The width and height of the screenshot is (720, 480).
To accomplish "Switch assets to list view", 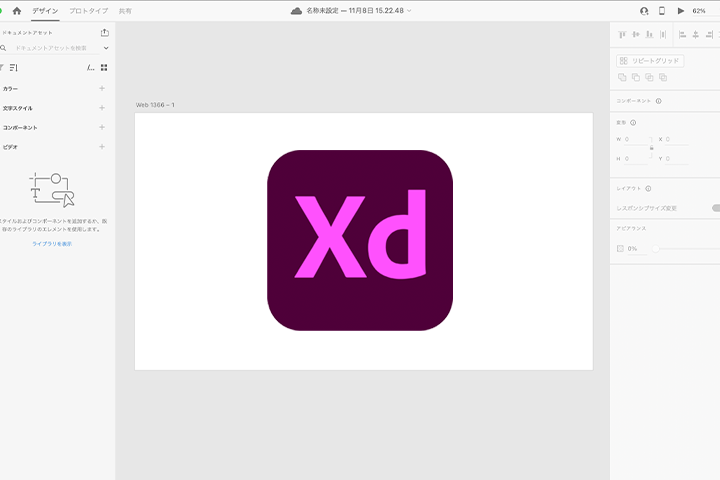I will coord(90,68).
